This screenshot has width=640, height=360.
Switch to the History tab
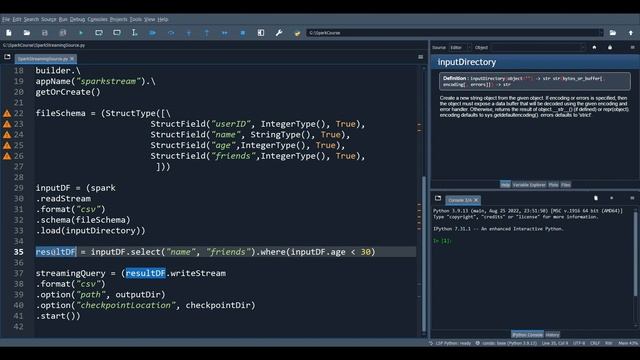[552, 335]
